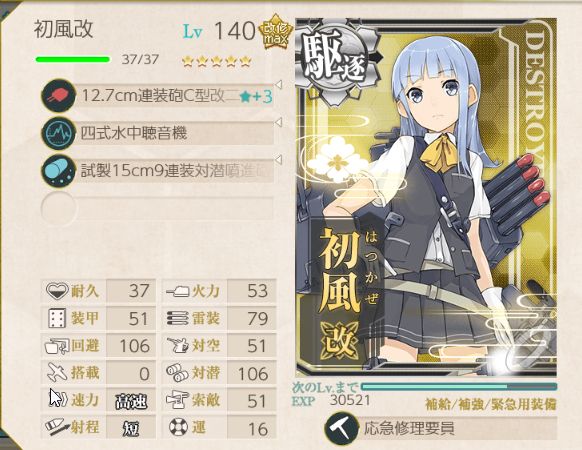
Task: Click the red main gun equipment icon
Action: point(58,95)
